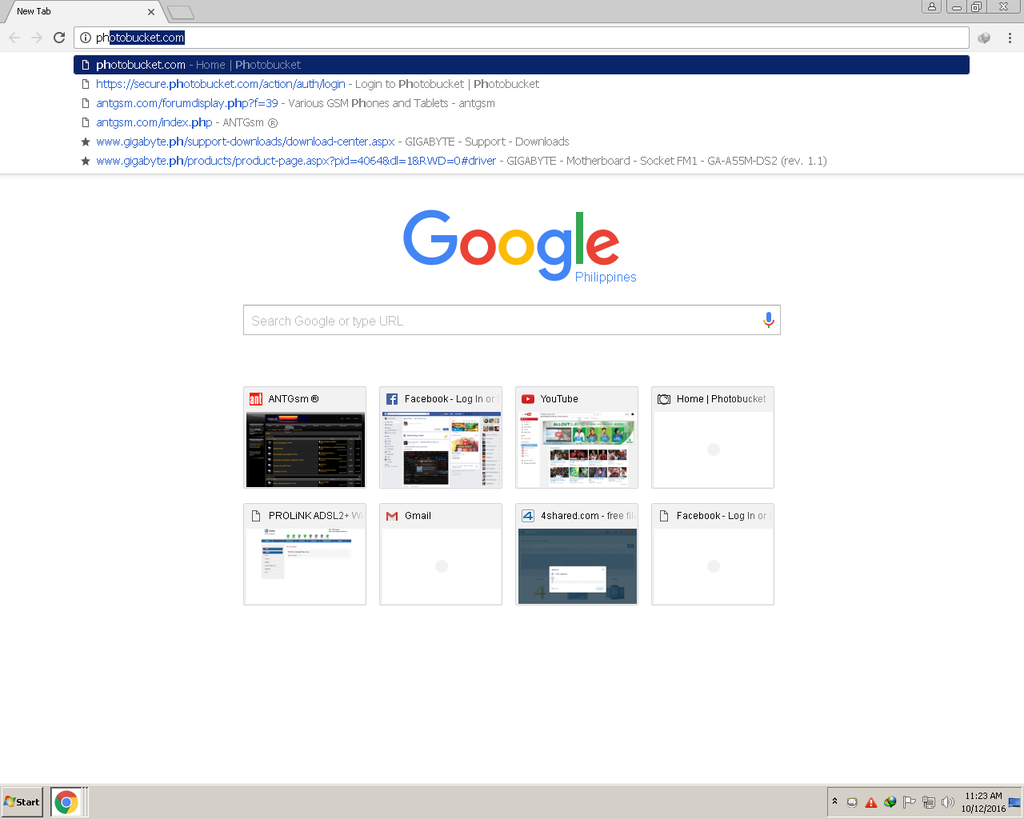
Task: Launch Chrome from the taskbar icon
Action: (66, 802)
